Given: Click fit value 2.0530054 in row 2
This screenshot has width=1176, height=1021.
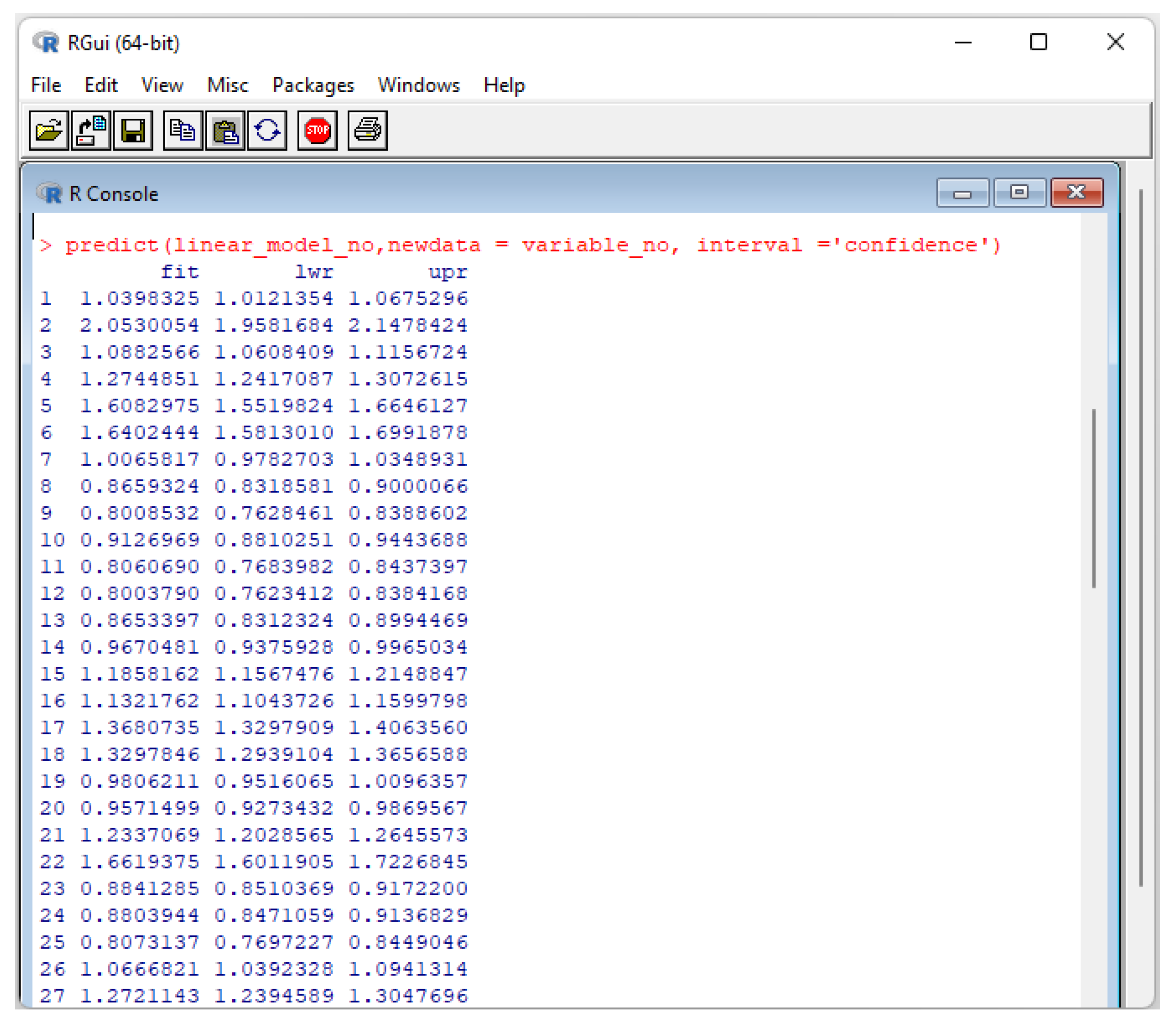Looking at the screenshot, I should click(x=140, y=326).
